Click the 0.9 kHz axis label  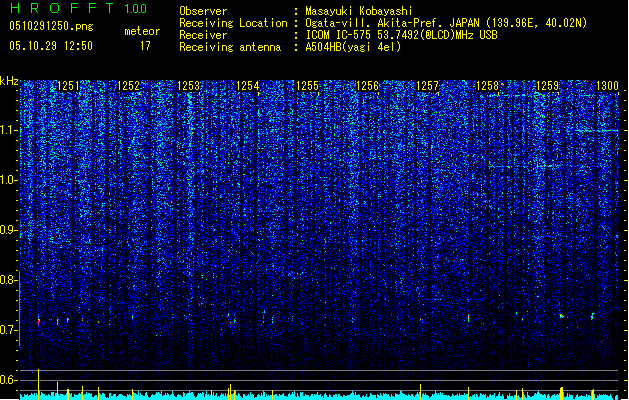(x=8, y=230)
